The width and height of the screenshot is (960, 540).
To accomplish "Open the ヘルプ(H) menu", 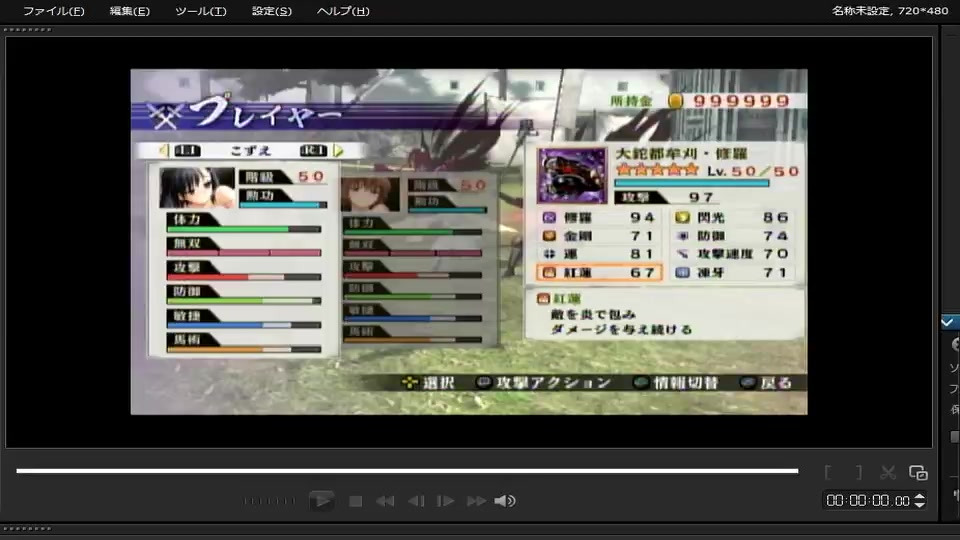I will click(x=343, y=11).
